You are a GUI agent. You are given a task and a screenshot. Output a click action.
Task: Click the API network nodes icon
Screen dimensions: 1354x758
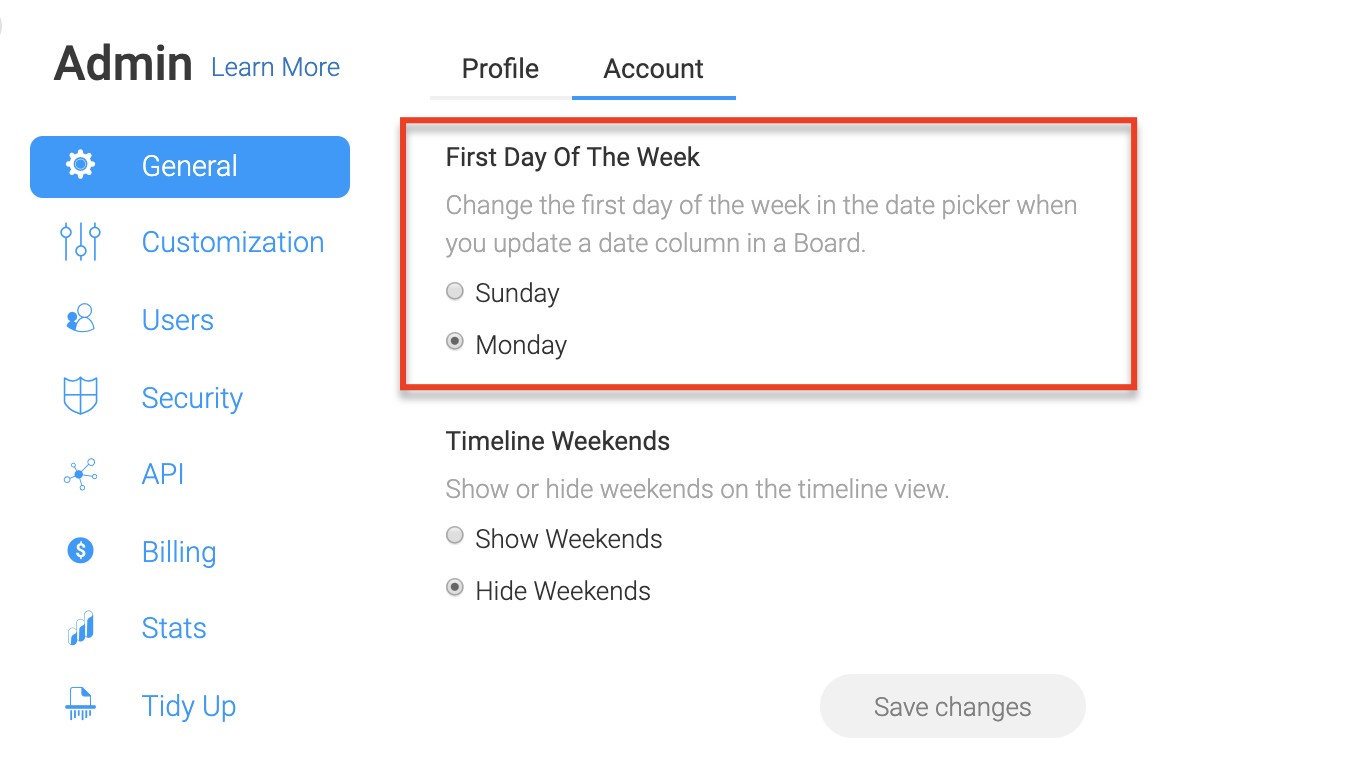[80, 474]
